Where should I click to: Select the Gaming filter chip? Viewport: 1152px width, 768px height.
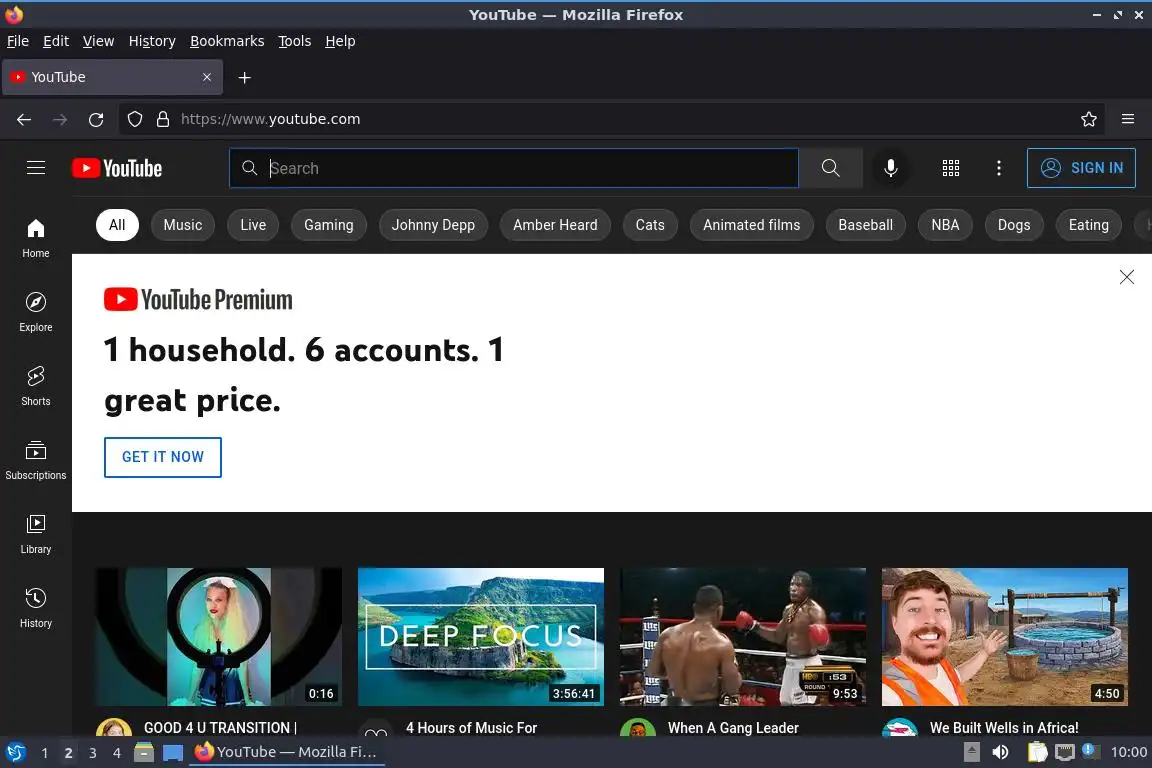click(328, 225)
